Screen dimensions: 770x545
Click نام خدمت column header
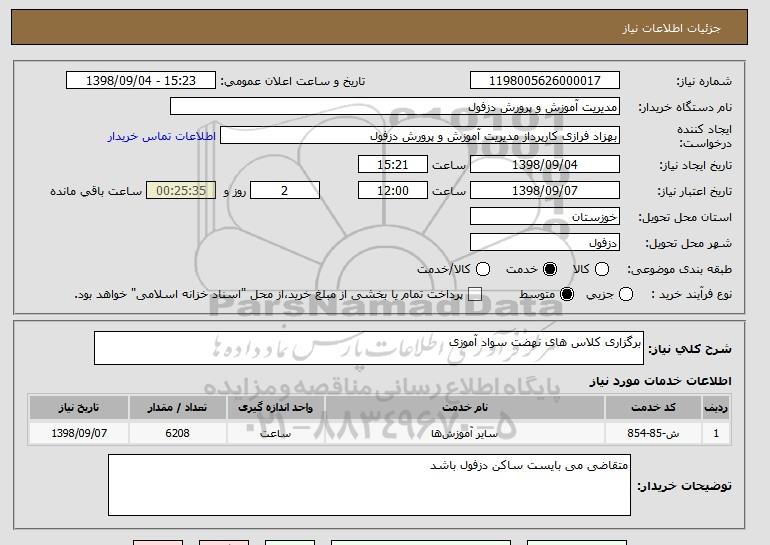tap(465, 408)
